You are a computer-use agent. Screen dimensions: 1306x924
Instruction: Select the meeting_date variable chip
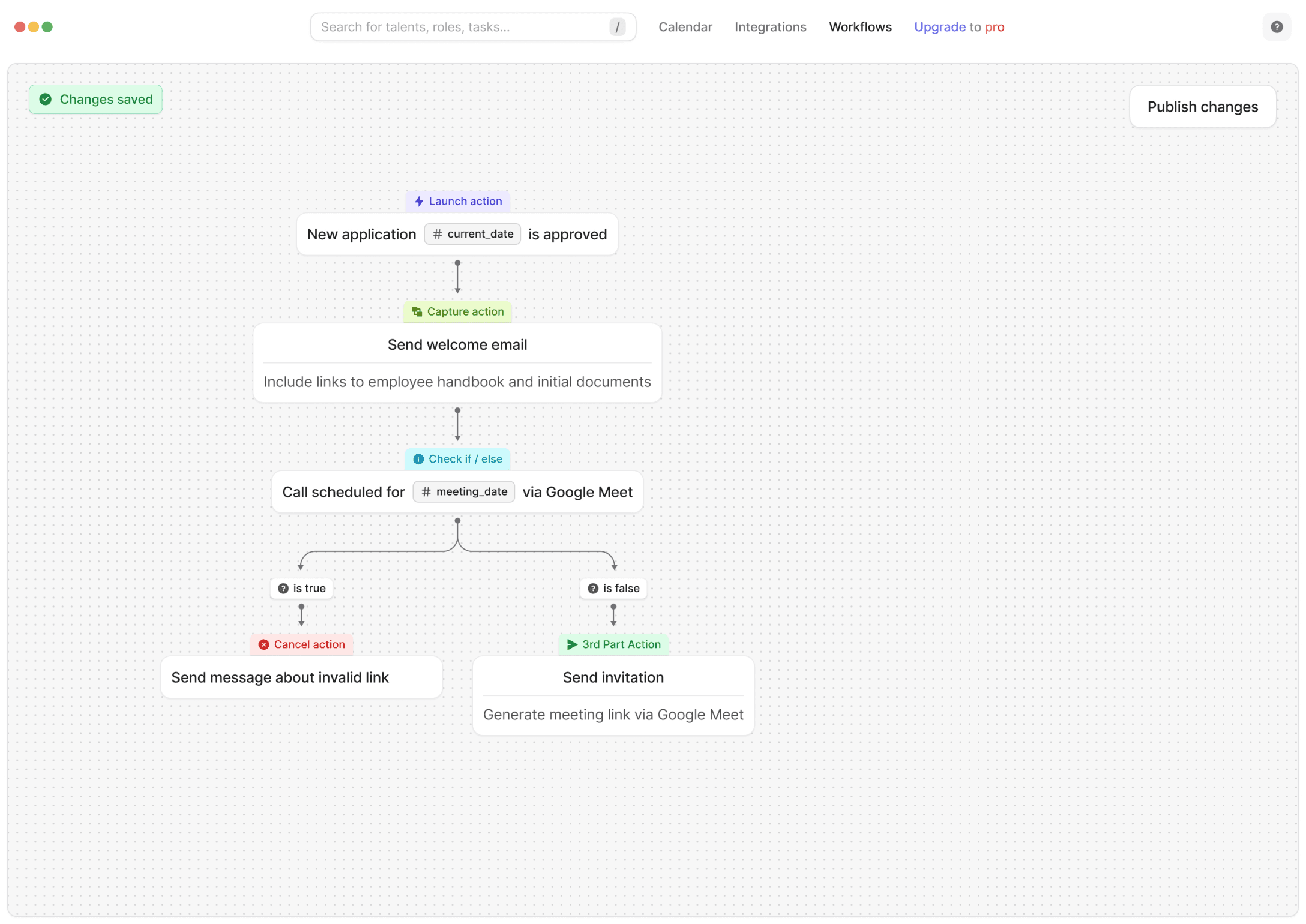point(463,492)
